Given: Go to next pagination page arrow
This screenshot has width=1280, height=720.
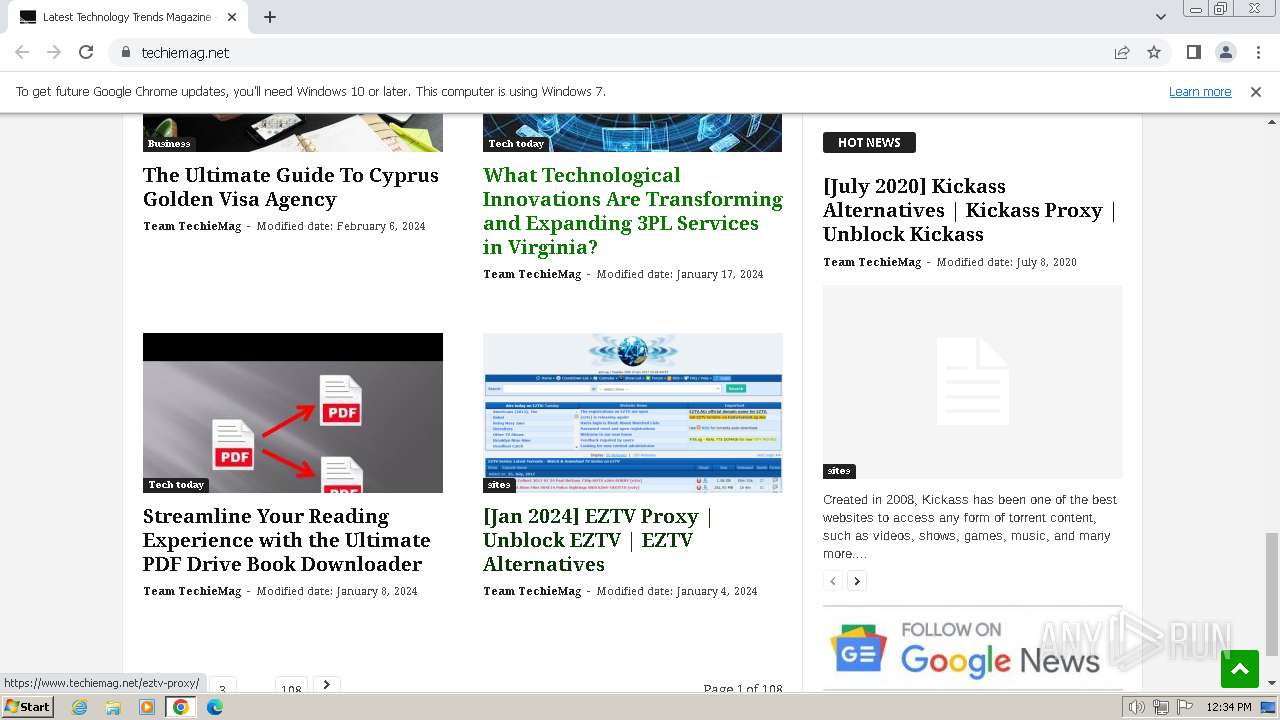Looking at the screenshot, I should point(326,685).
